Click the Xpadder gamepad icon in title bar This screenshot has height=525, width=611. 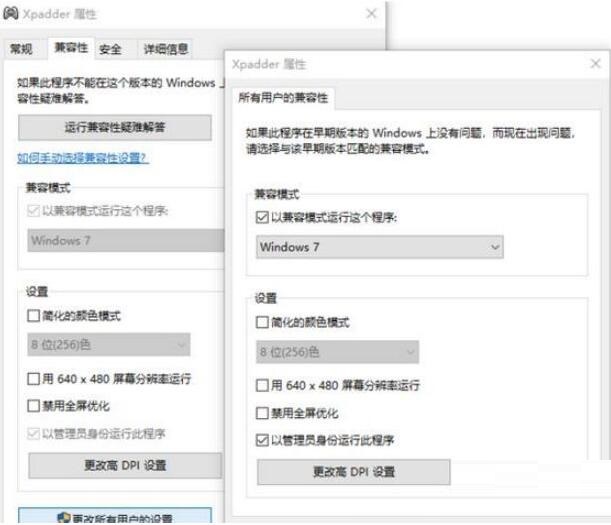click(x=11, y=13)
